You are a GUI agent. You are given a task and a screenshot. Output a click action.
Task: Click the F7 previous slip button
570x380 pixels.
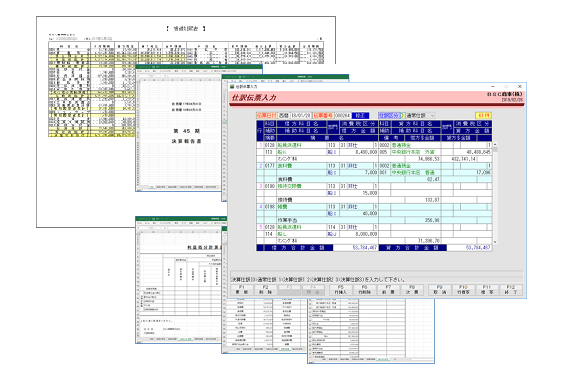click(x=388, y=290)
